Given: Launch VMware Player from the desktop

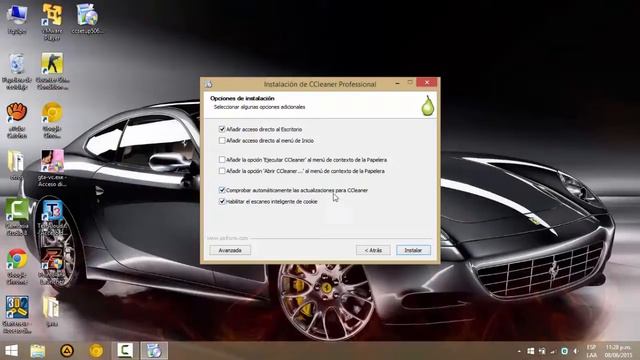Looking at the screenshot, I should pos(52,21).
